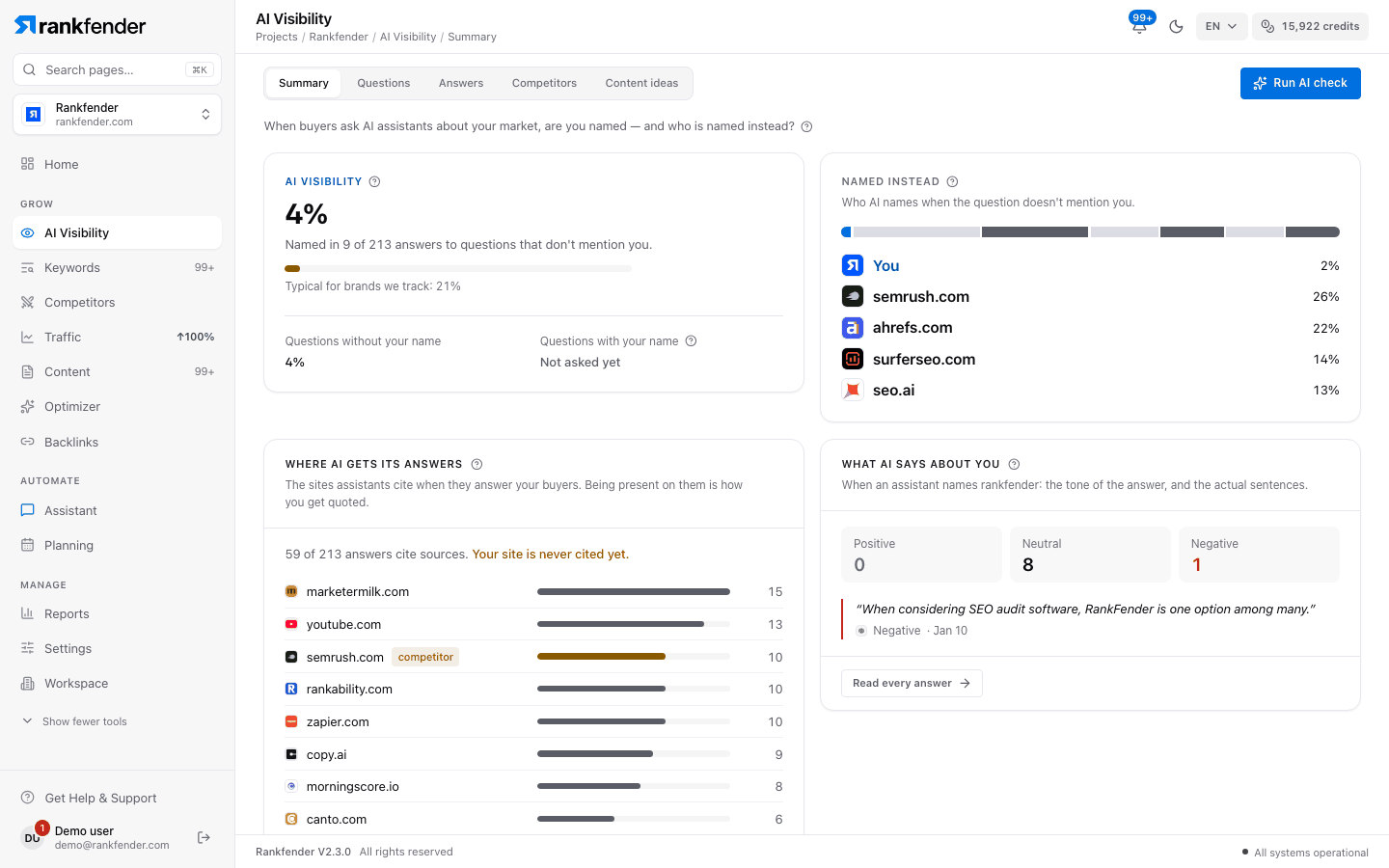1389x868 pixels.
Task: Click the Named Instead share bar
Action: (x=1090, y=231)
